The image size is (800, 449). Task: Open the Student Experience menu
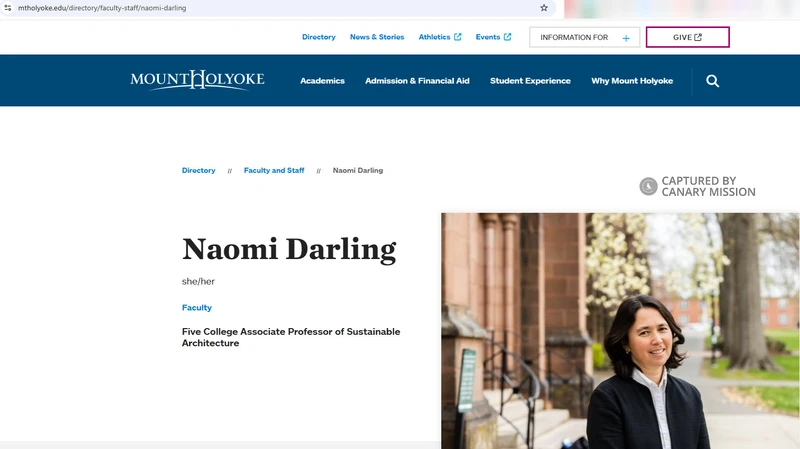pyautogui.click(x=530, y=81)
